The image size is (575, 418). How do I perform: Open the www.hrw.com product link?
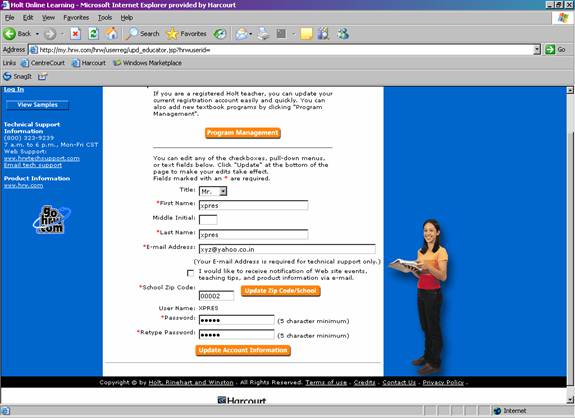click(x=23, y=186)
